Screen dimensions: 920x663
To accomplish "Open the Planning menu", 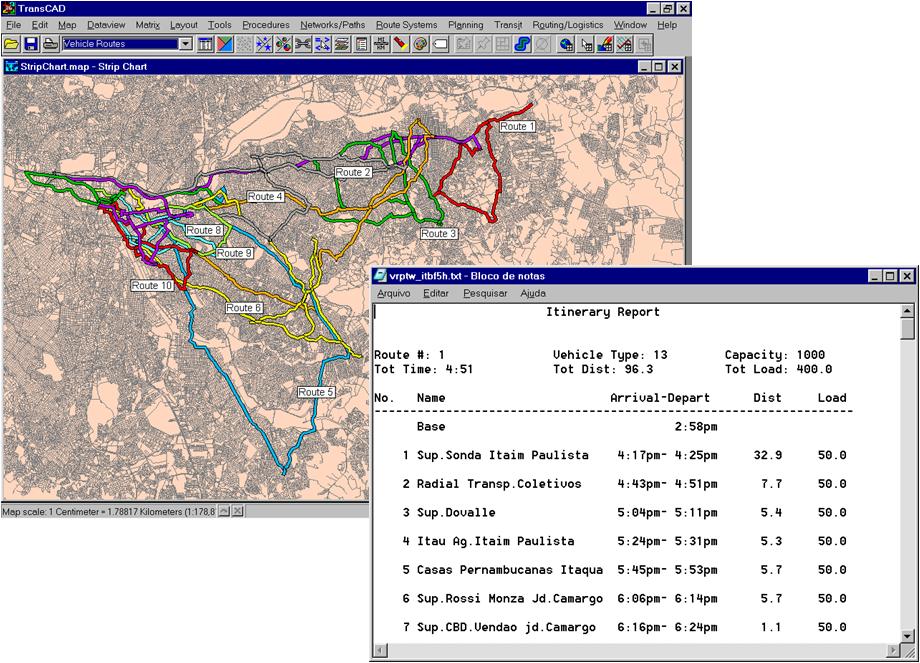I will [x=466, y=25].
